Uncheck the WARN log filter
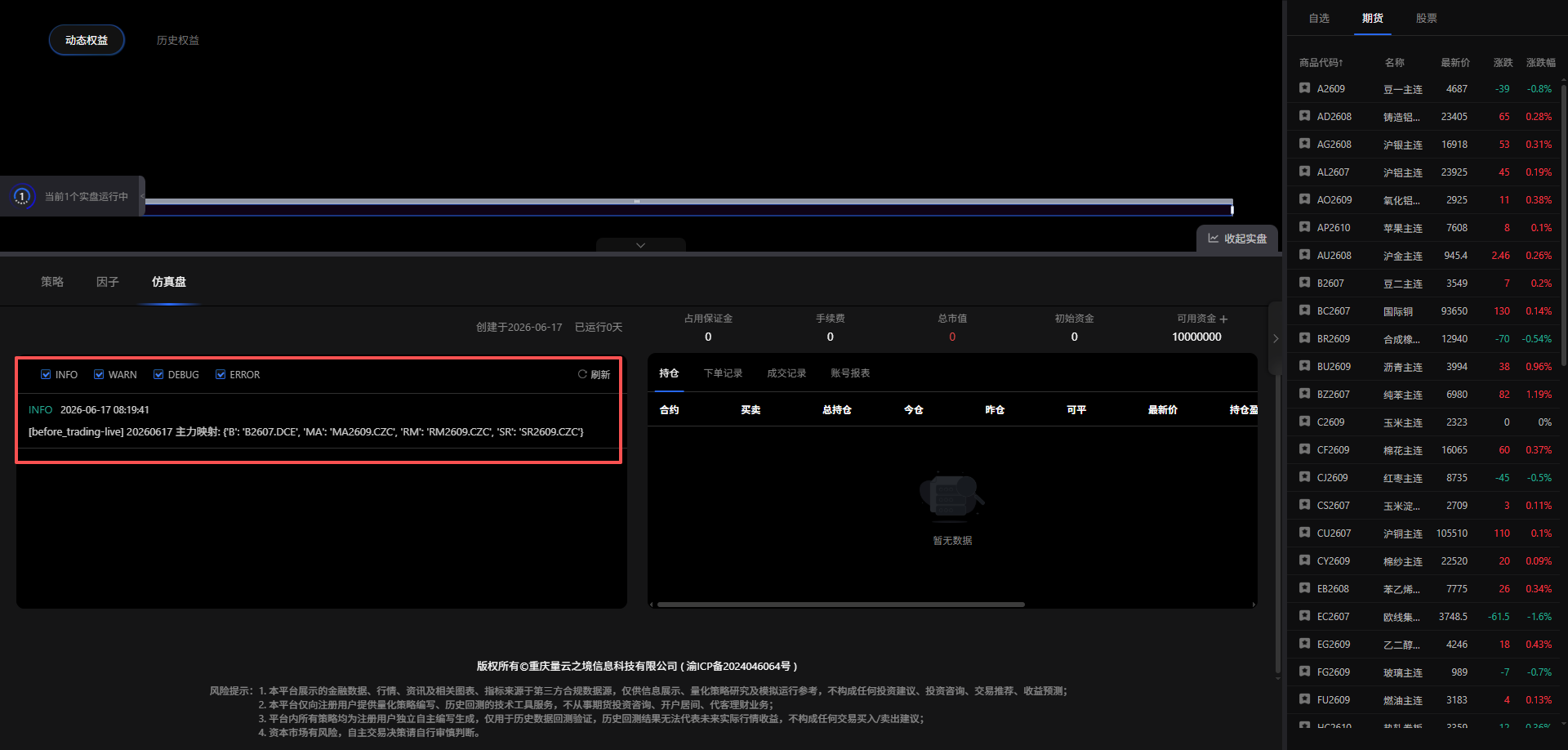 point(99,374)
